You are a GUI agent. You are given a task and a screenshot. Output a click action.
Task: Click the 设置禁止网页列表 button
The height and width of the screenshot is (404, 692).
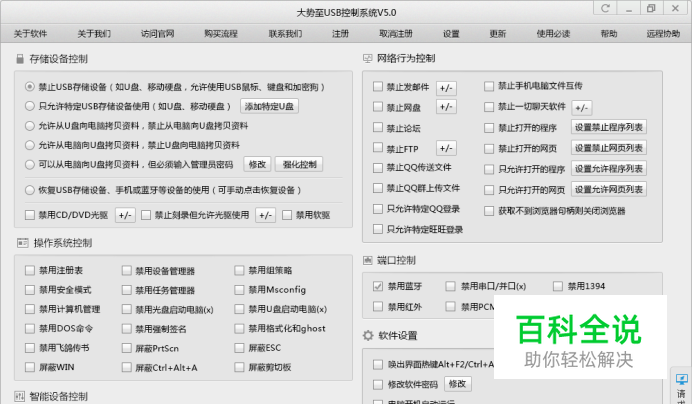tap(609, 148)
